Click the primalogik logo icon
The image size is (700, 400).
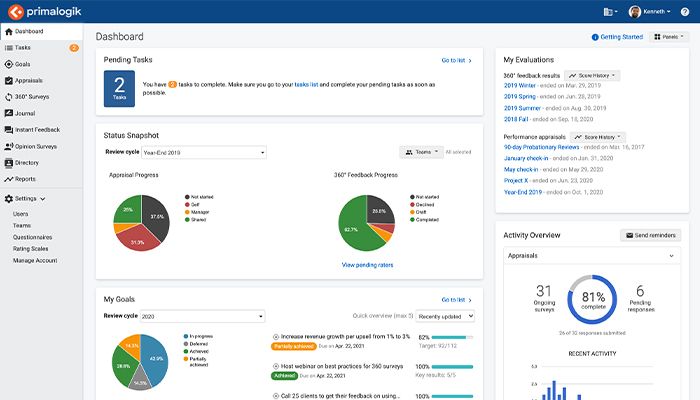click(16, 12)
